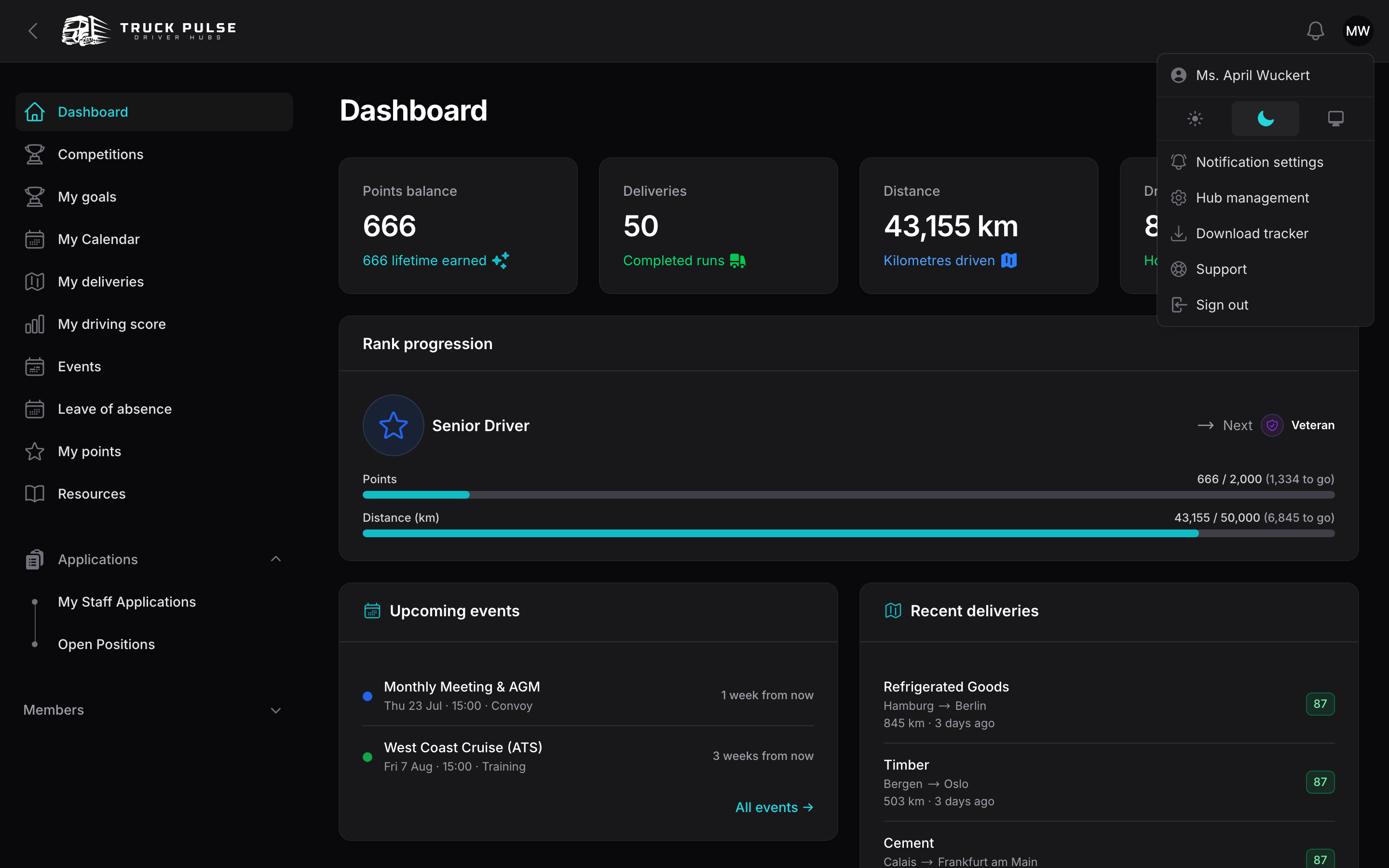The width and height of the screenshot is (1389, 868).
Task: Switch to light theme sun toggle
Action: pos(1195,119)
